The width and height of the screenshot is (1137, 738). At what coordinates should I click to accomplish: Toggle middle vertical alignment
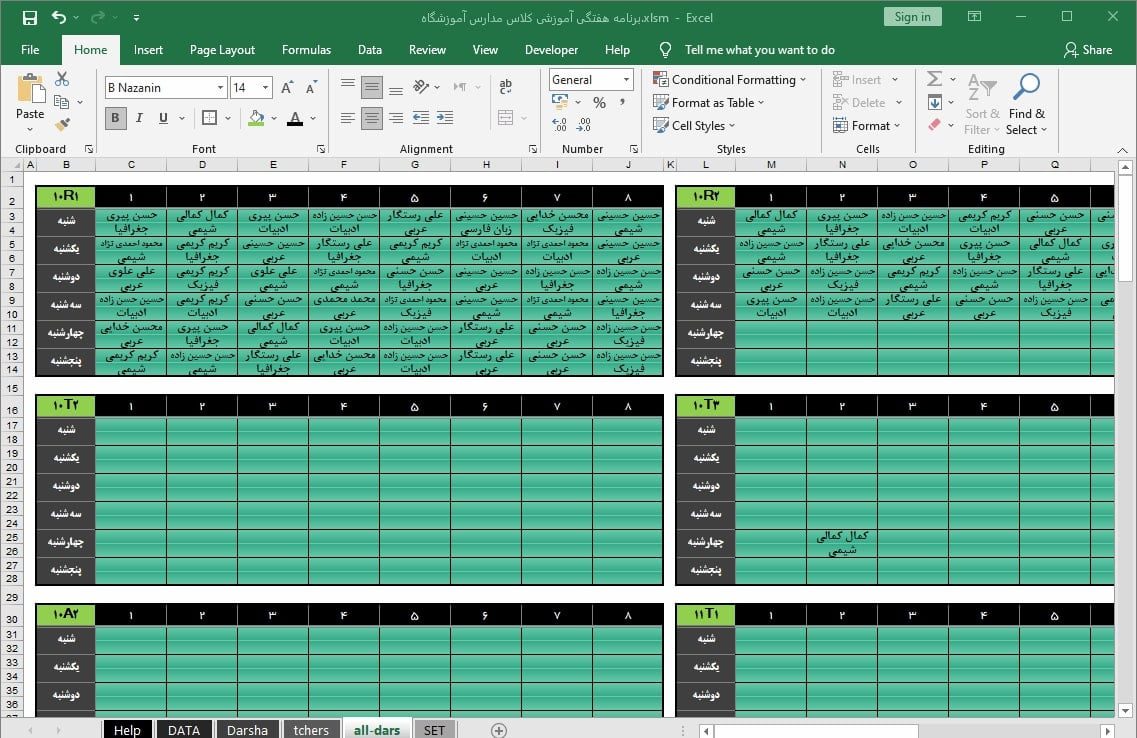tap(372, 87)
